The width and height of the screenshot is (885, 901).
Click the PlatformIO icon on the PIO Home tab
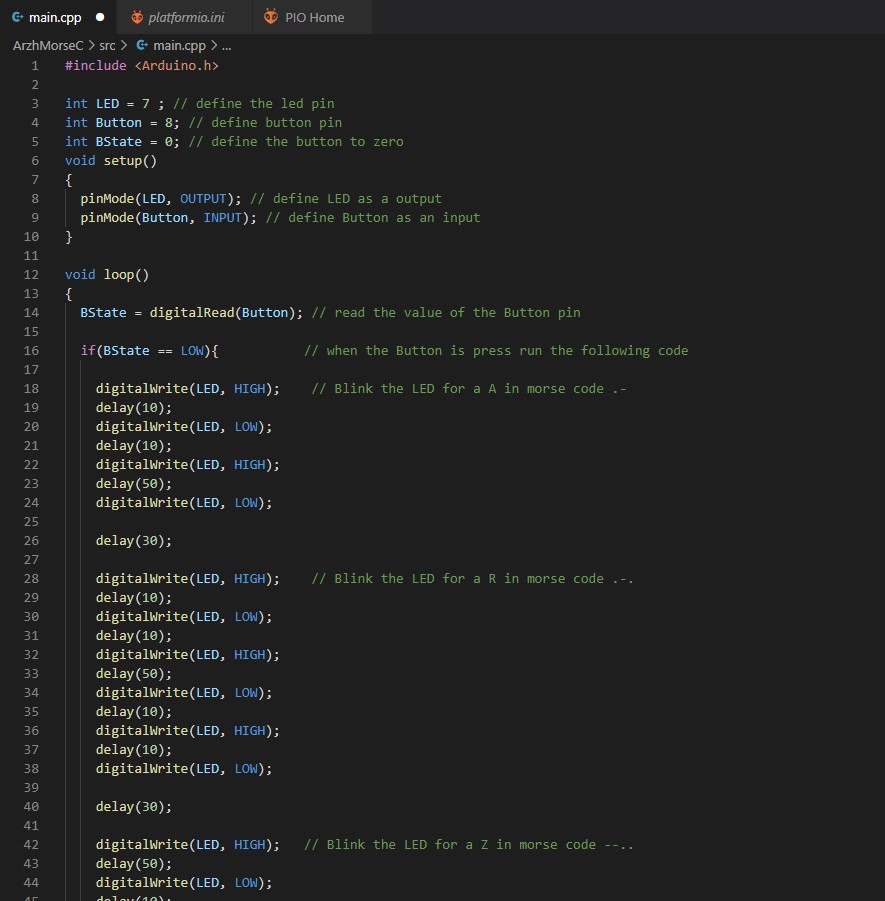[270, 16]
